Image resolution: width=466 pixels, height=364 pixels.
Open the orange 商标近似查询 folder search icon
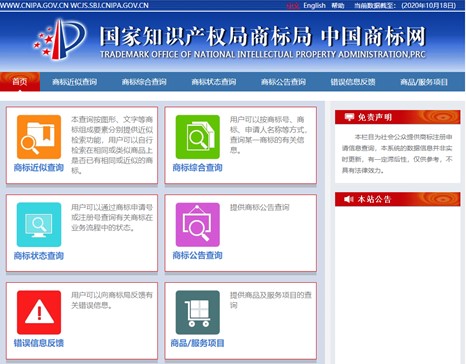(x=39, y=137)
